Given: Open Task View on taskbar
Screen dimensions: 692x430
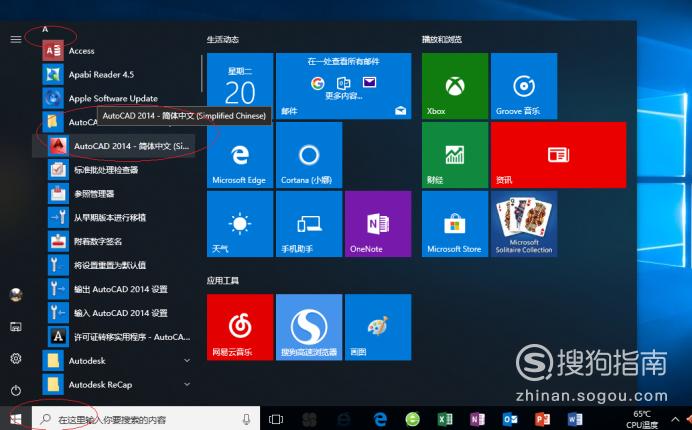Looking at the screenshot, I should tap(276, 419).
